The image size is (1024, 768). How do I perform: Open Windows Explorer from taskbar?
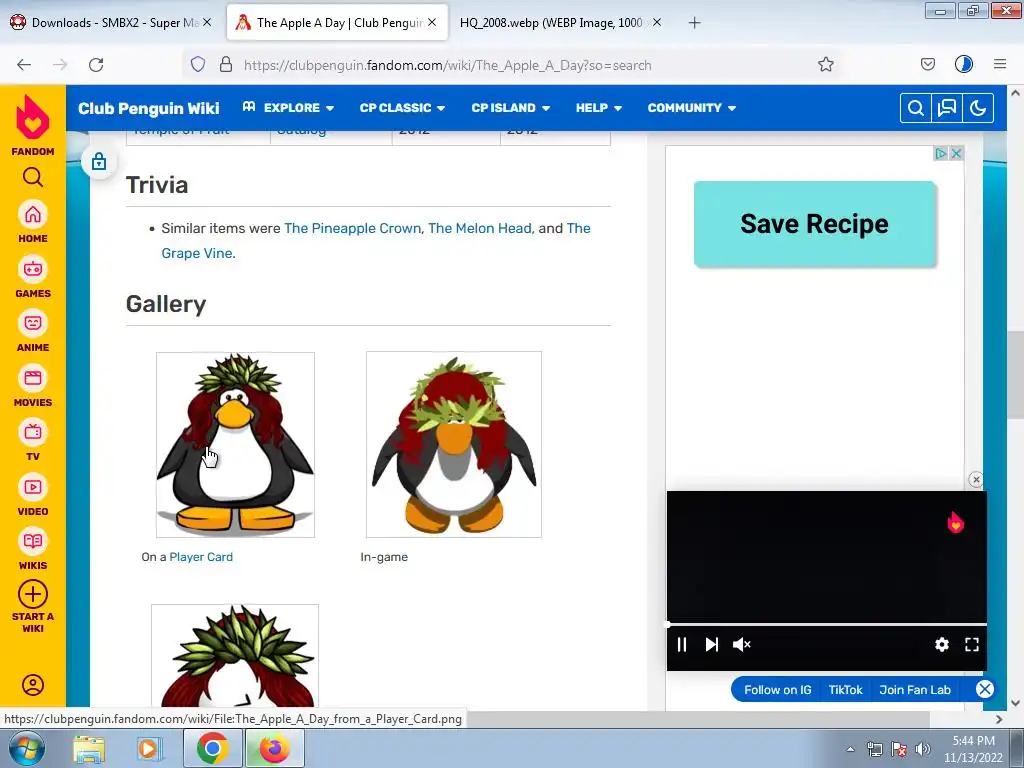pos(89,748)
